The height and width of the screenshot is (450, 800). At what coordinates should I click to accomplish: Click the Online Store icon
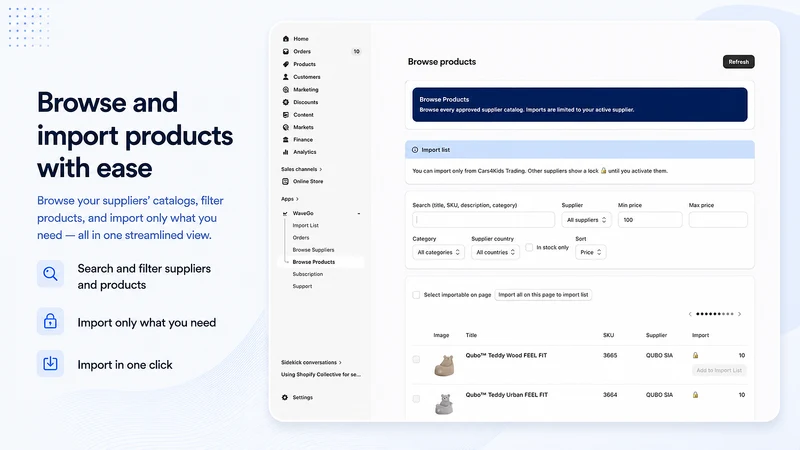click(x=285, y=181)
